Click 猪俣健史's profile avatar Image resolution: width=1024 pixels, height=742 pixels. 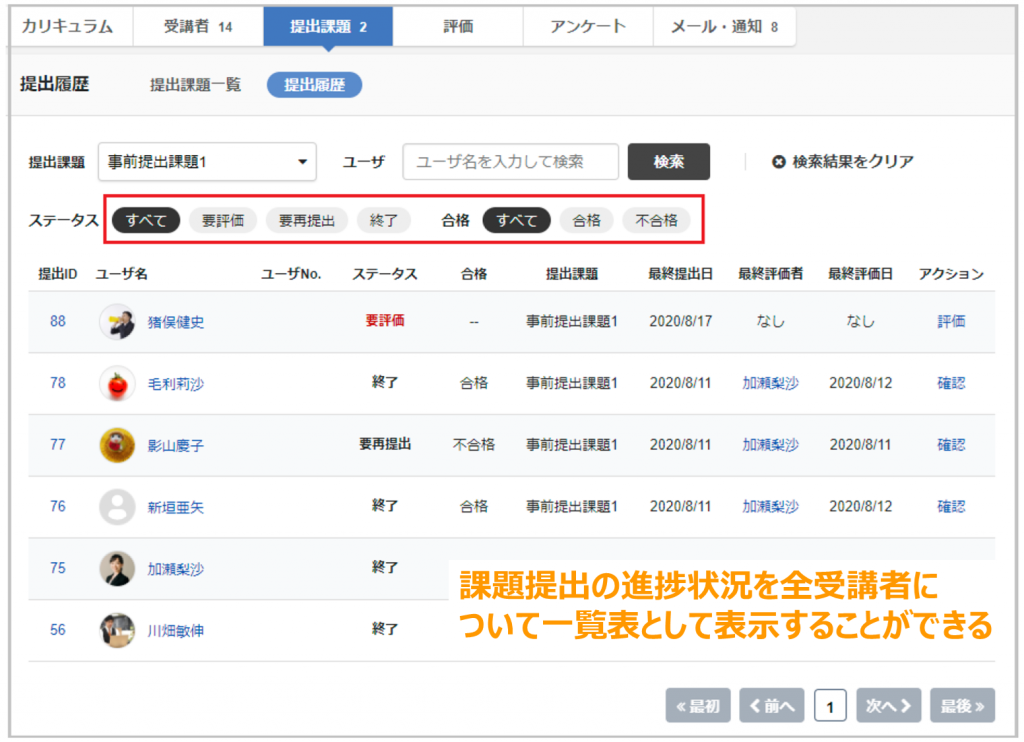pos(117,322)
